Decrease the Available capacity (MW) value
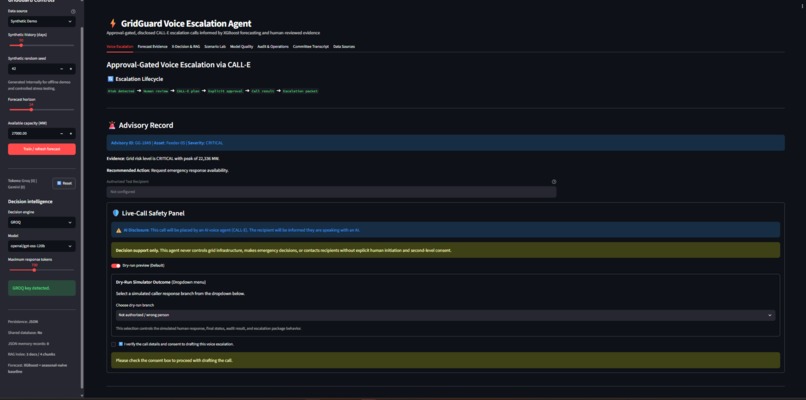Screen dimensions: 806x400 (62, 134)
